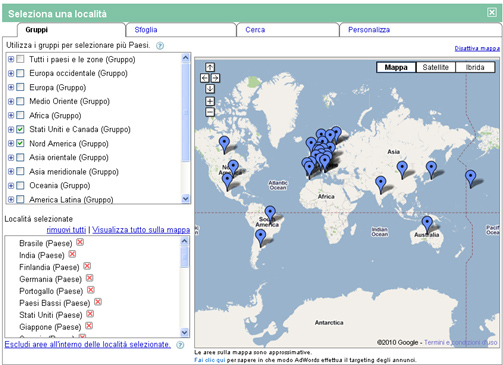This screenshot has width=503, height=365.
Task: Click the Fai clic qui link
Action: pyautogui.click(x=210, y=360)
